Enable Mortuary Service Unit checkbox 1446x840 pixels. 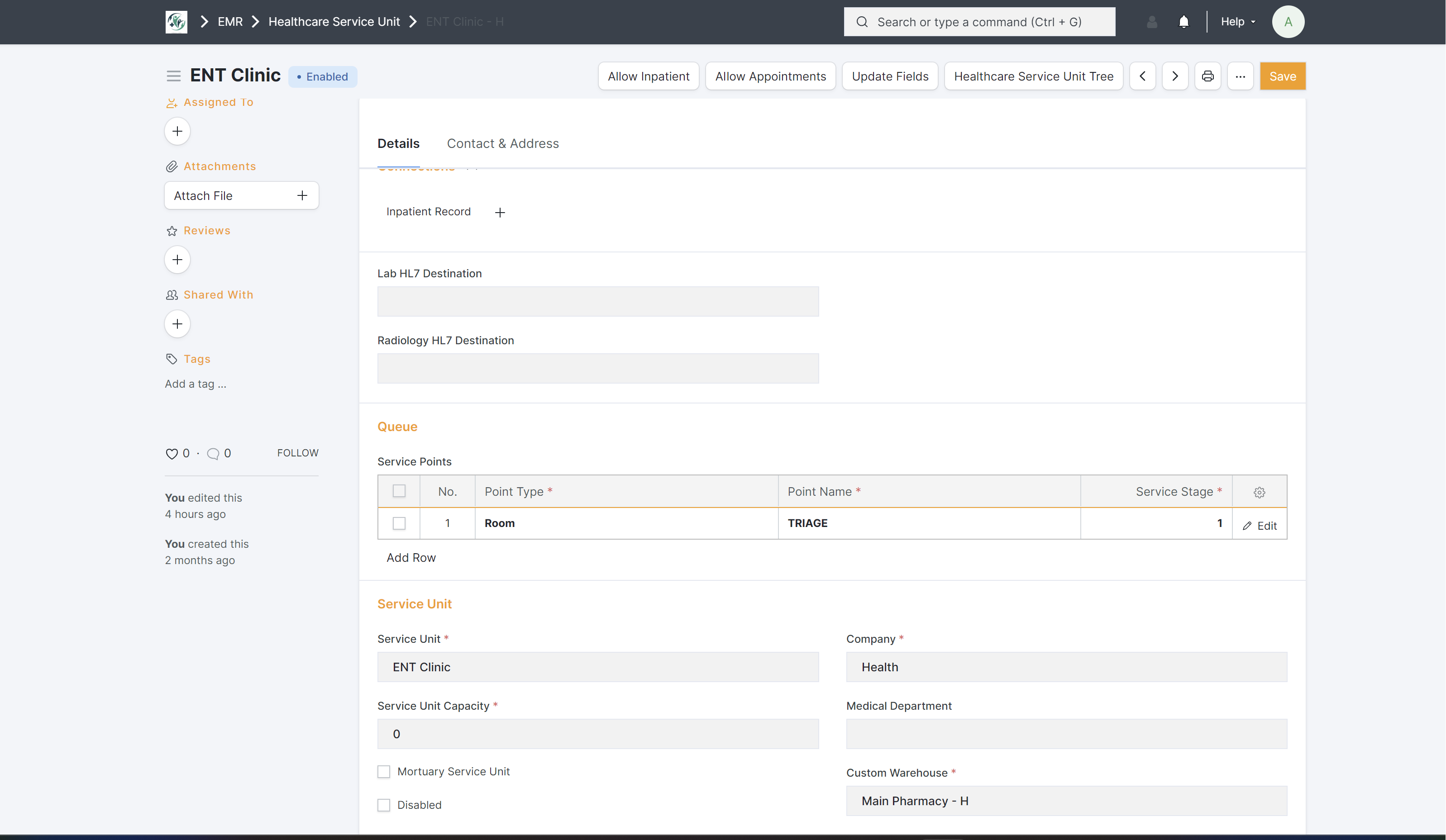[x=384, y=772]
